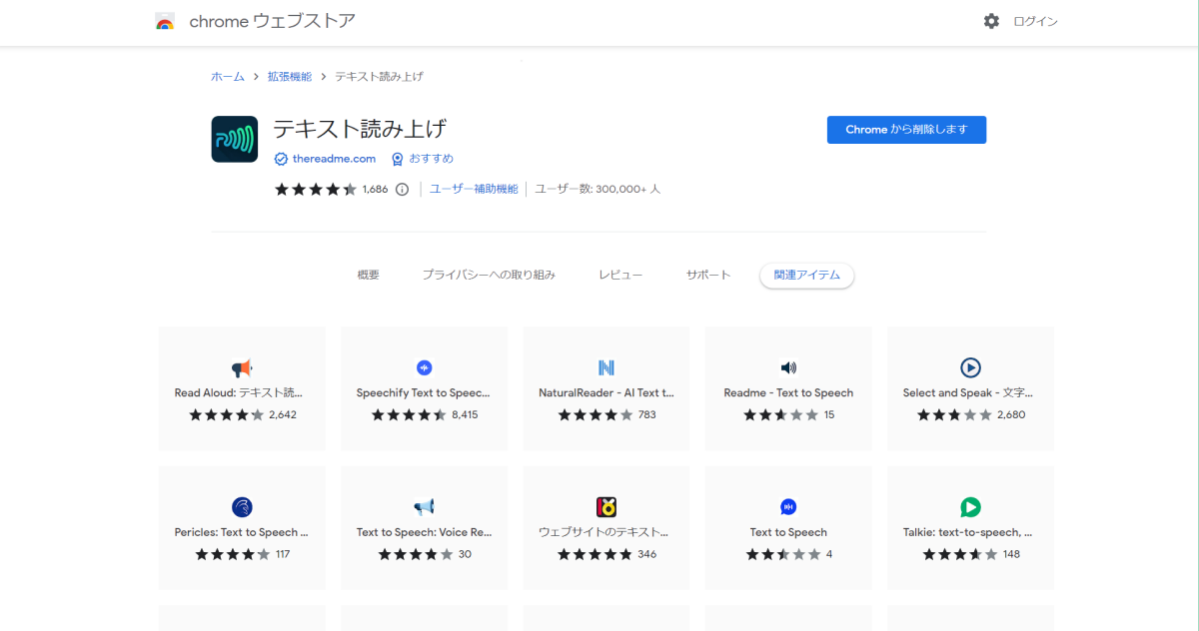The height and width of the screenshot is (631, 1199).
Task: Click the verified badge next to thereadme.com
Action: [281, 159]
